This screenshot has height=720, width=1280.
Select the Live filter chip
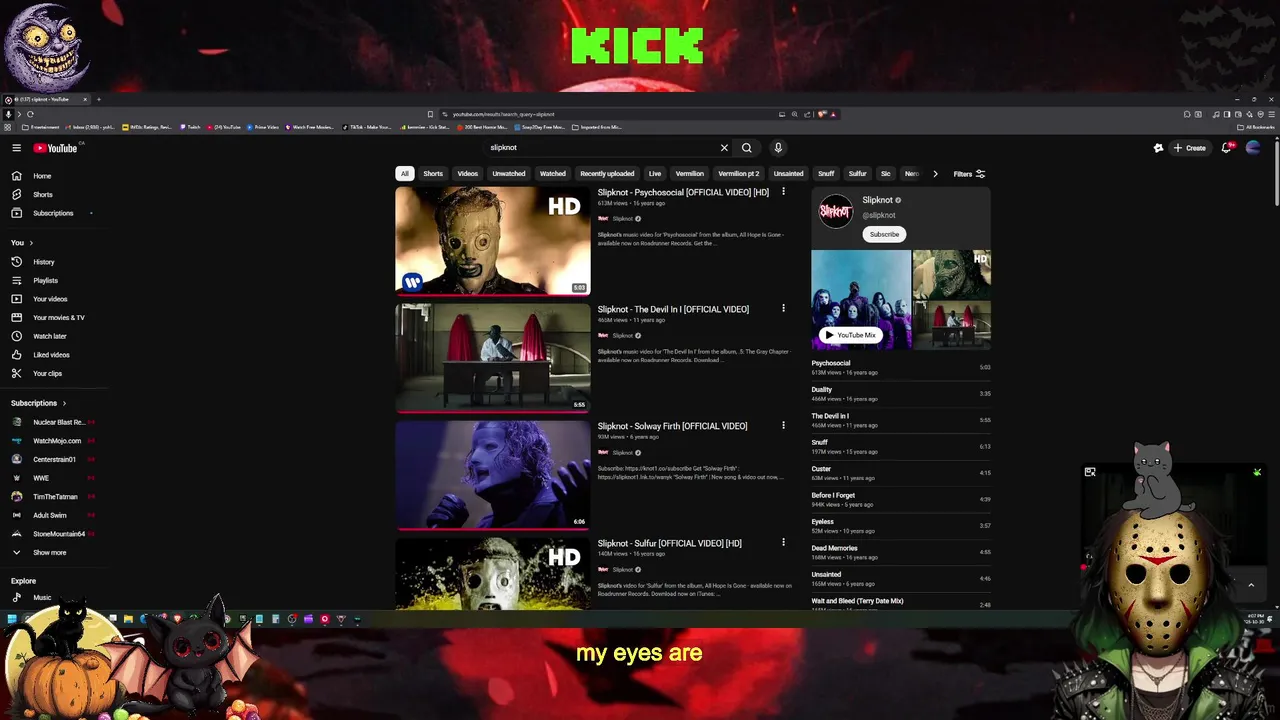pos(655,174)
